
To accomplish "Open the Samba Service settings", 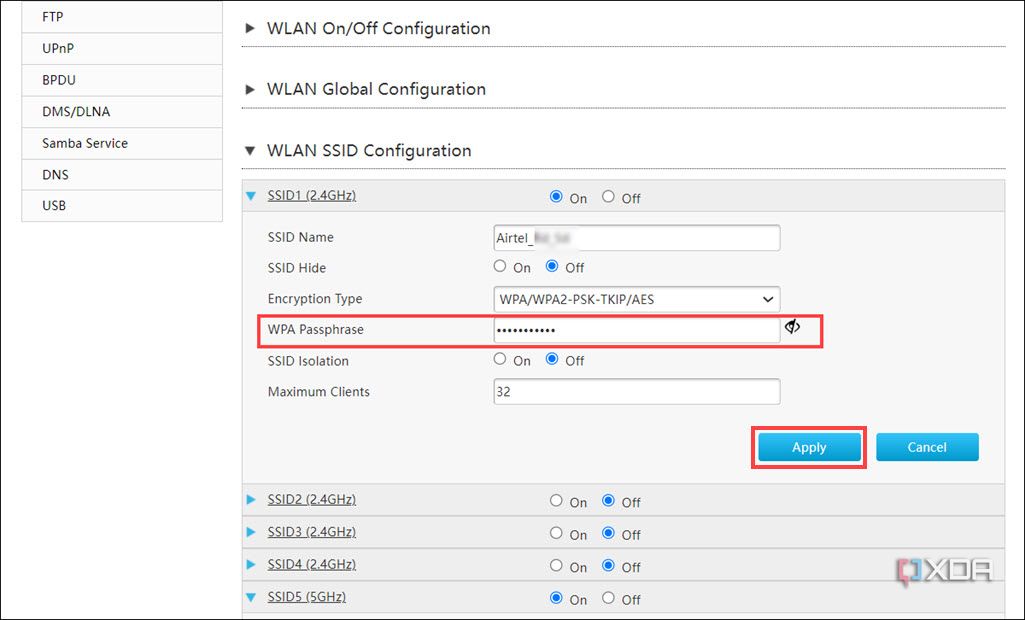I will pos(82,143).
